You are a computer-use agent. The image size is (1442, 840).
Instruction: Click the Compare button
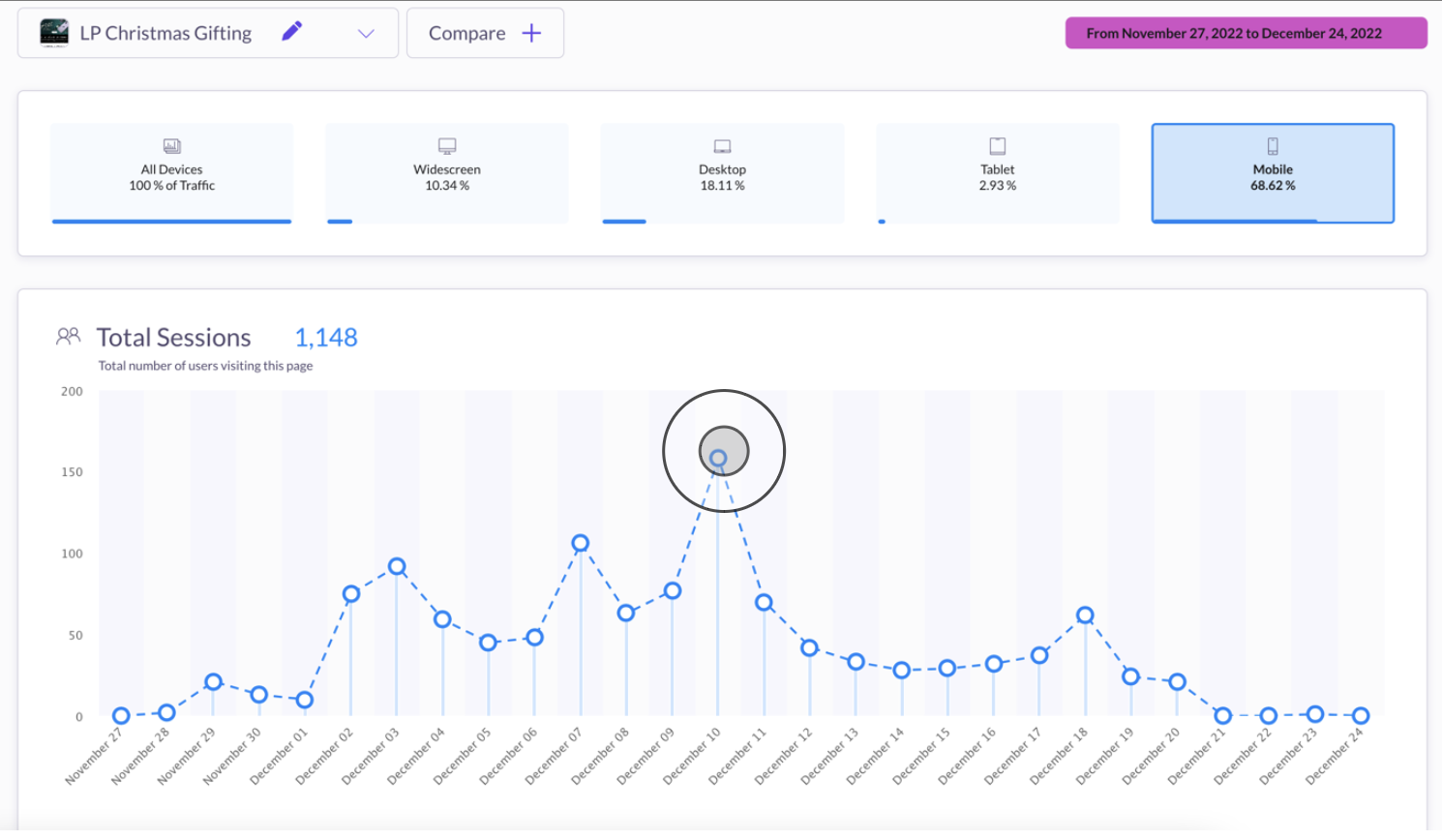485,33
